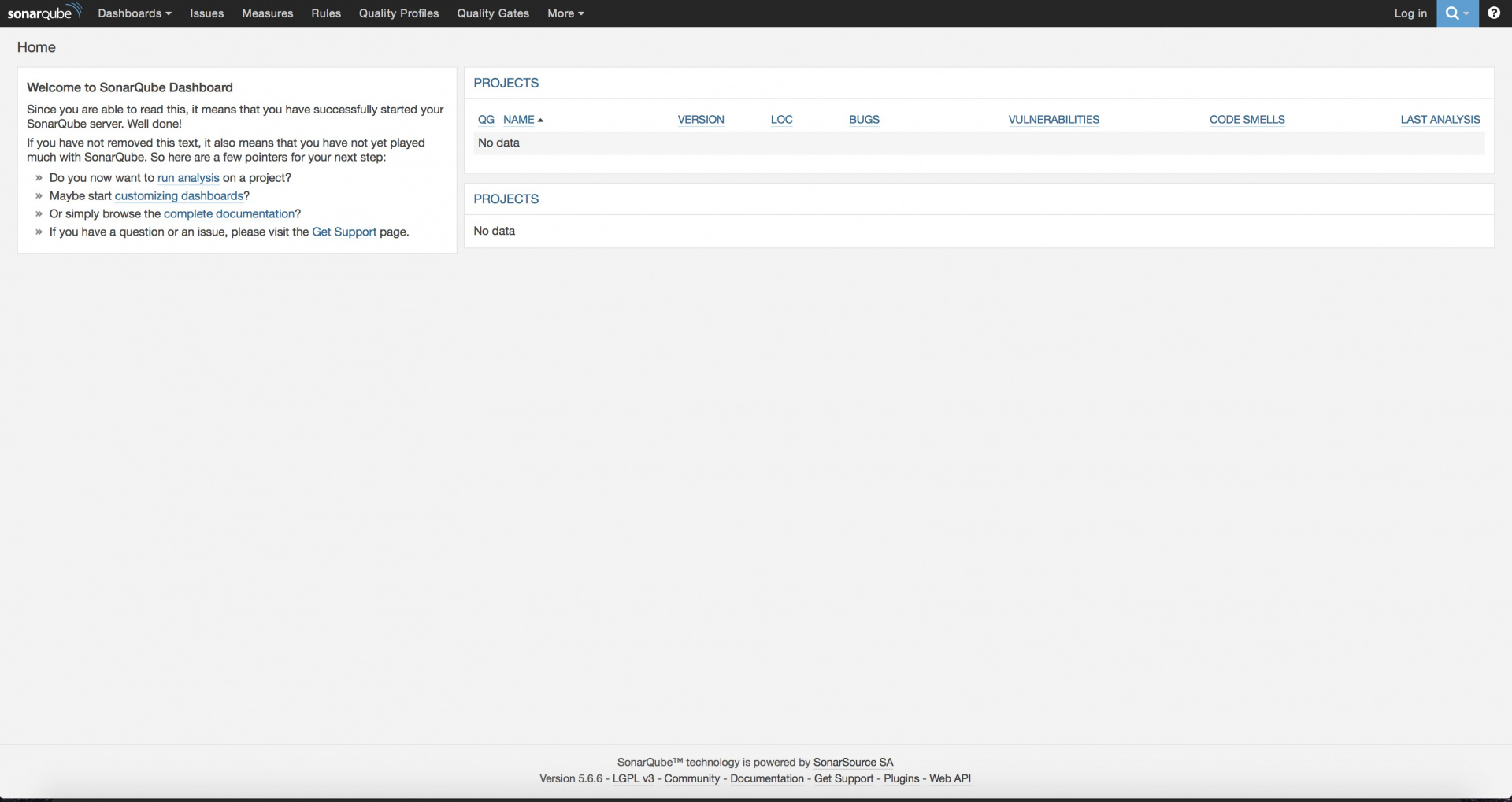Open the Measures page
This screenshot has height=802, width=1512.
click(267, 13)
